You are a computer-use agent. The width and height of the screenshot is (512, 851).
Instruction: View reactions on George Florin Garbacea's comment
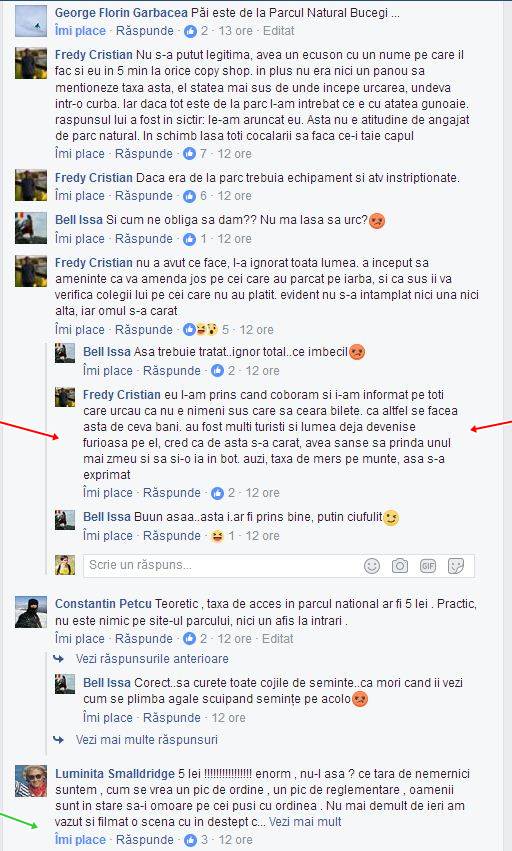click(196, 31)
